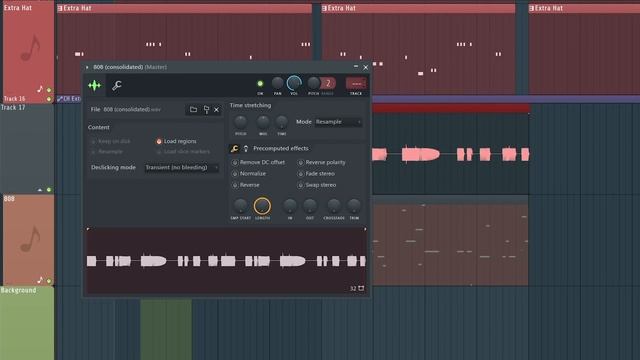The height and width of the screenshot is (360, 640).
Task: Click the pitch RANGE value 2
Action: (328, 83)
